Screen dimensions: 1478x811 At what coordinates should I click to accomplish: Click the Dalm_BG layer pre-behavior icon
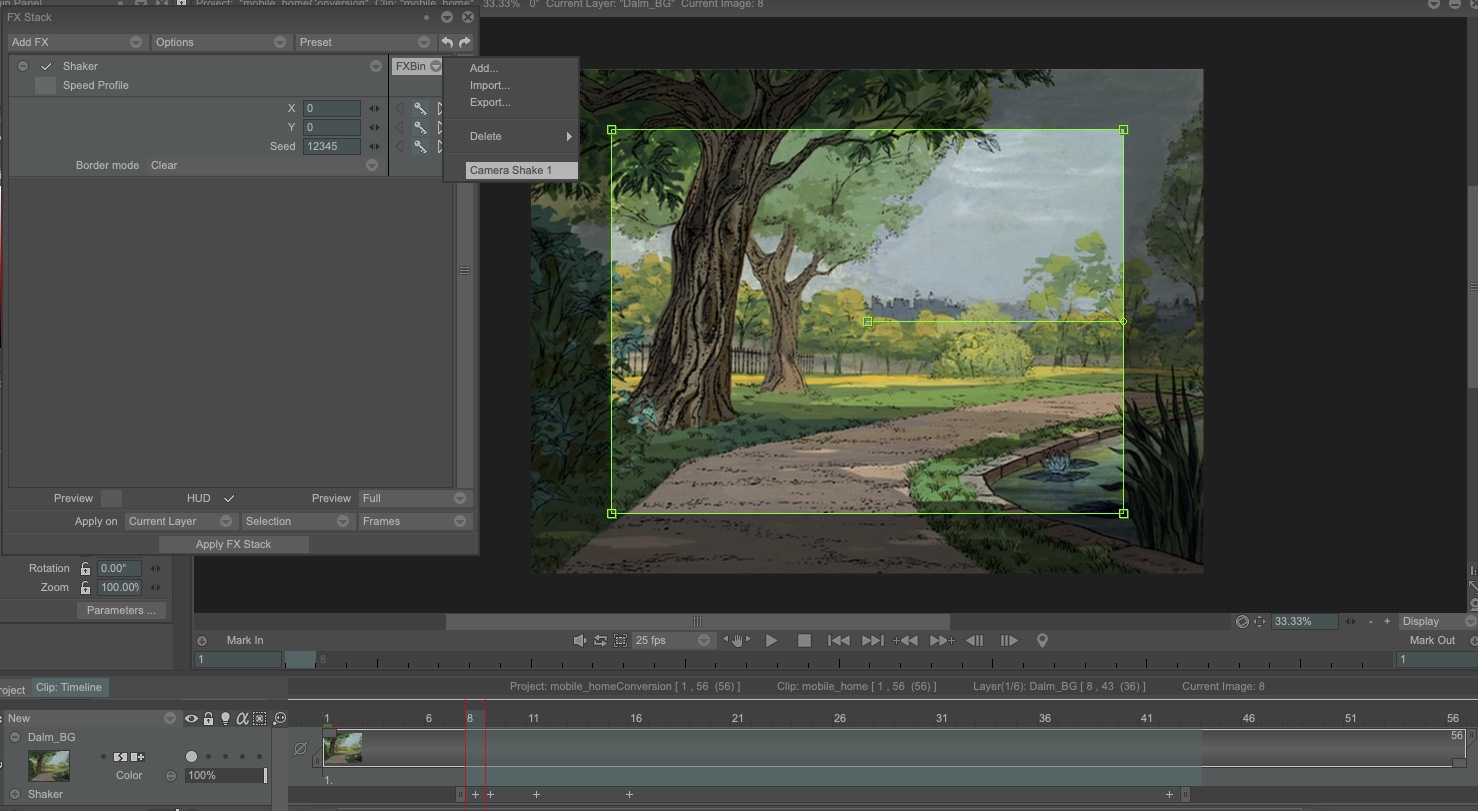coord(120,757)
